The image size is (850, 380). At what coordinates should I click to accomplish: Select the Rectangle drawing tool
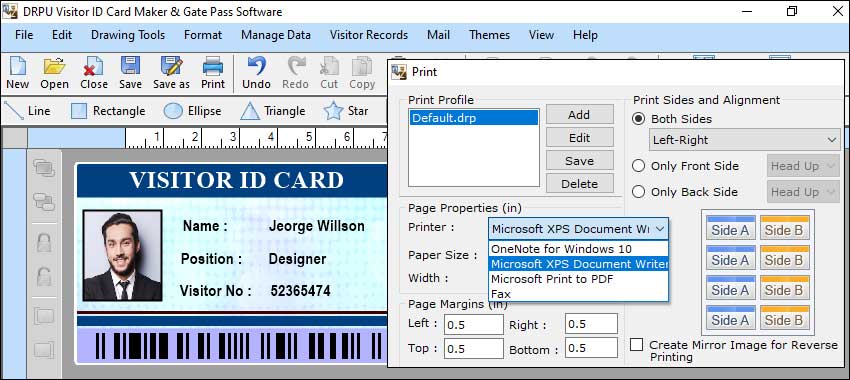108,111
